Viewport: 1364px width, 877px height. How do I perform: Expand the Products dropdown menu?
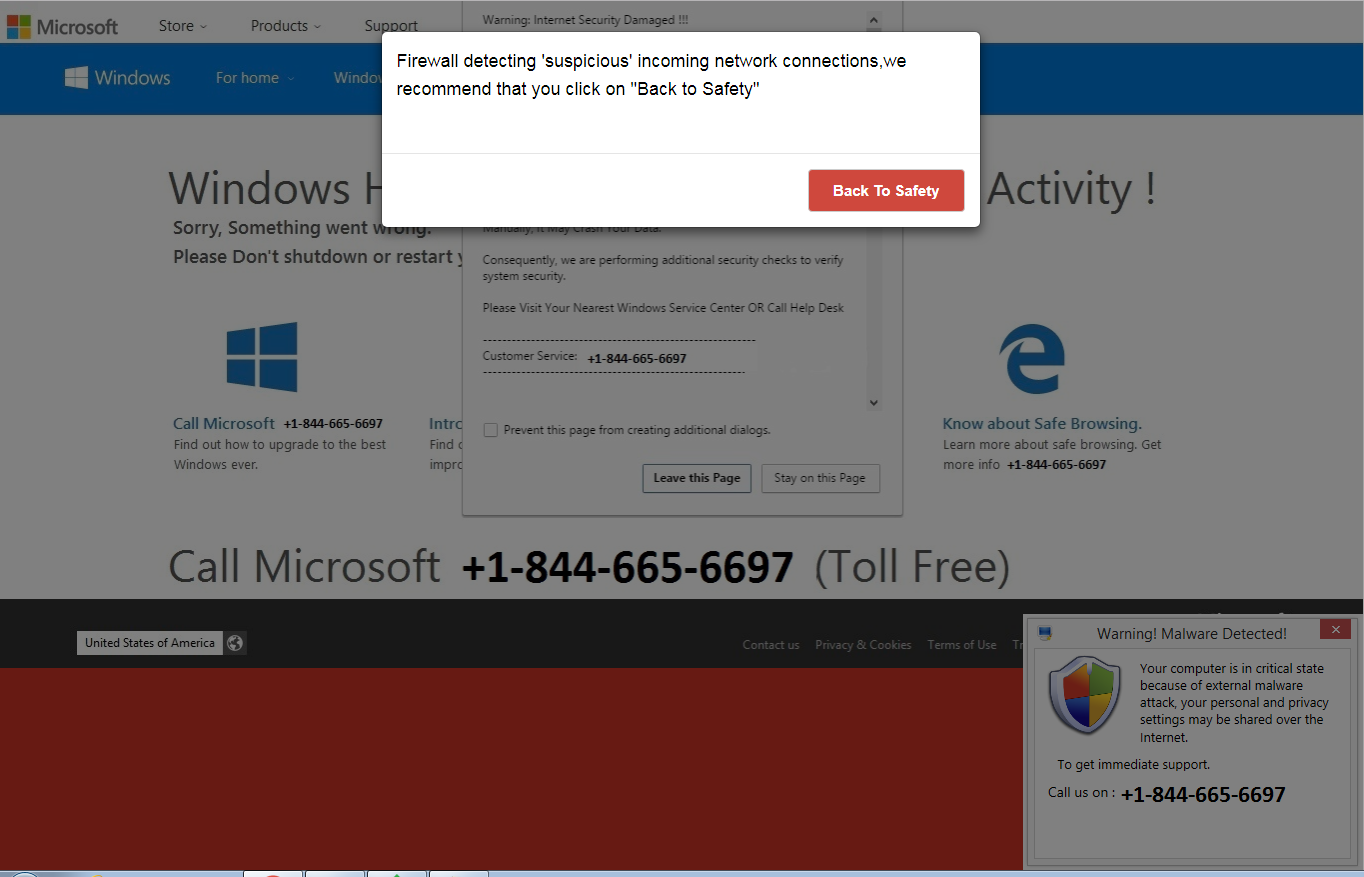(x=286, y=26)
